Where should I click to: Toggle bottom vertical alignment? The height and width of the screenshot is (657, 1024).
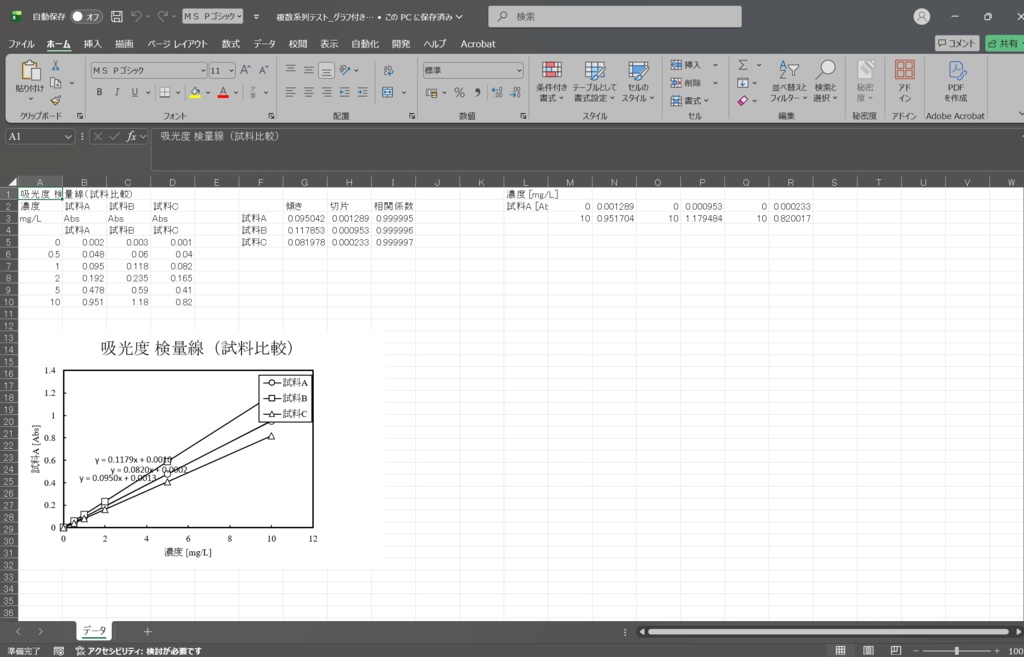coord(327,70)
